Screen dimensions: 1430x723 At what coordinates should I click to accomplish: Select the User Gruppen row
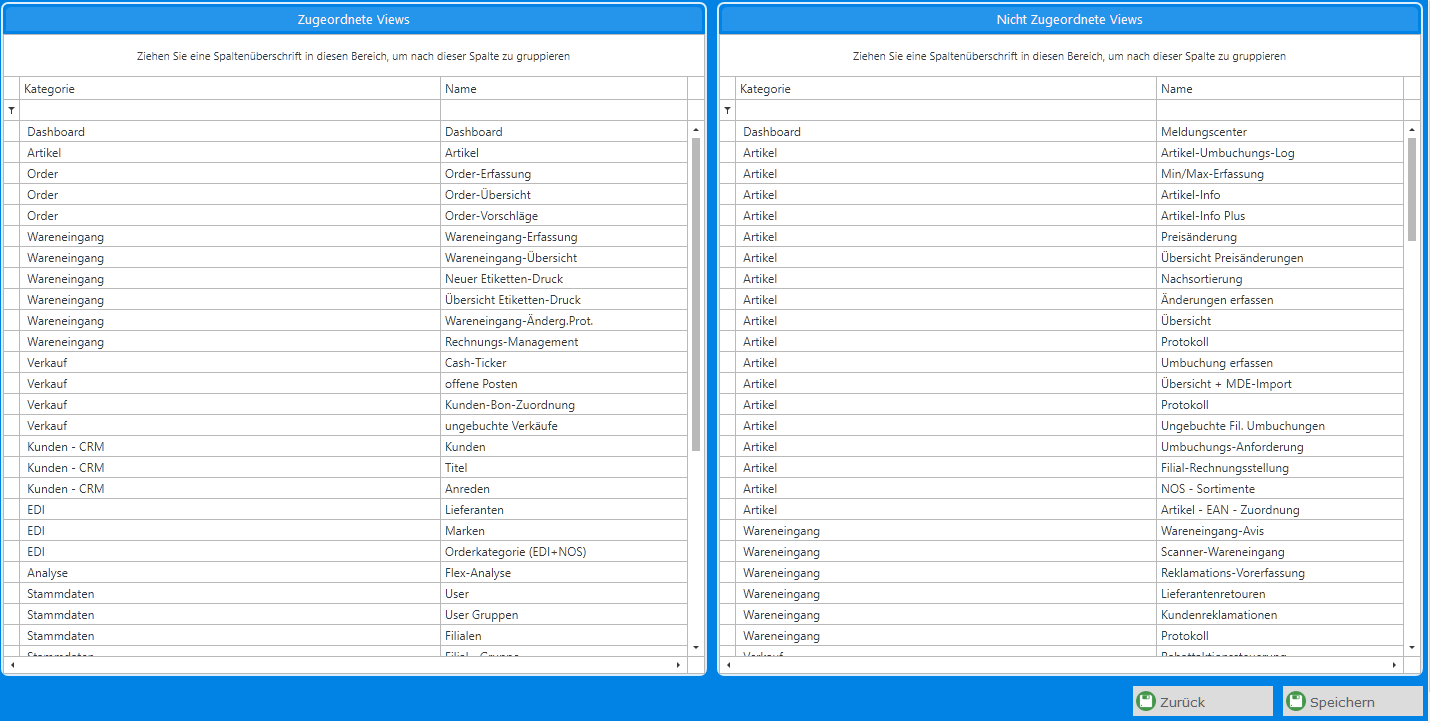pos(346,615)
